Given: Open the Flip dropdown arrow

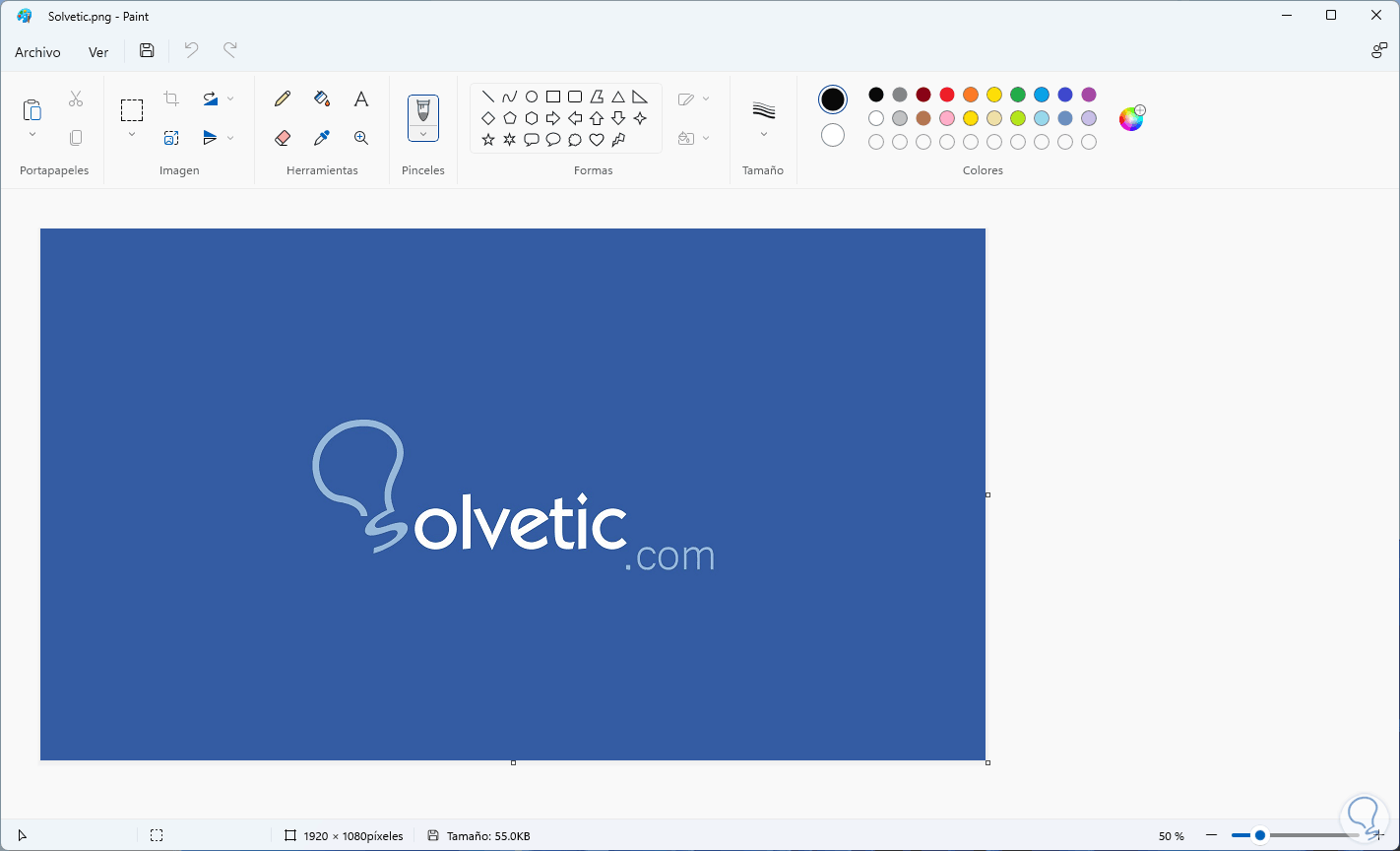Looking at the screenshot, I should click(x=230, y=138).
